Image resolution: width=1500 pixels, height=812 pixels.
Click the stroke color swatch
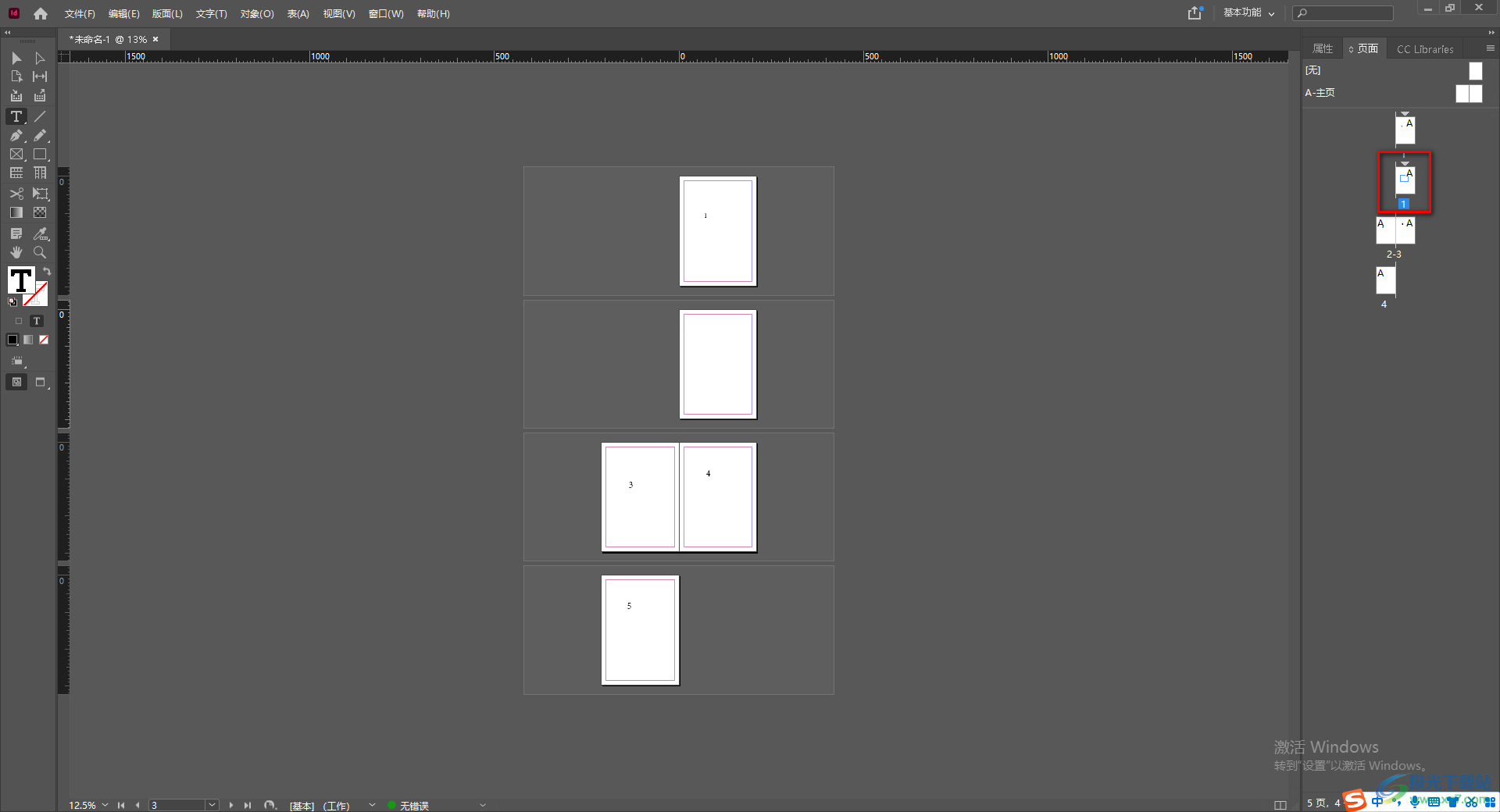coord(36,294)
